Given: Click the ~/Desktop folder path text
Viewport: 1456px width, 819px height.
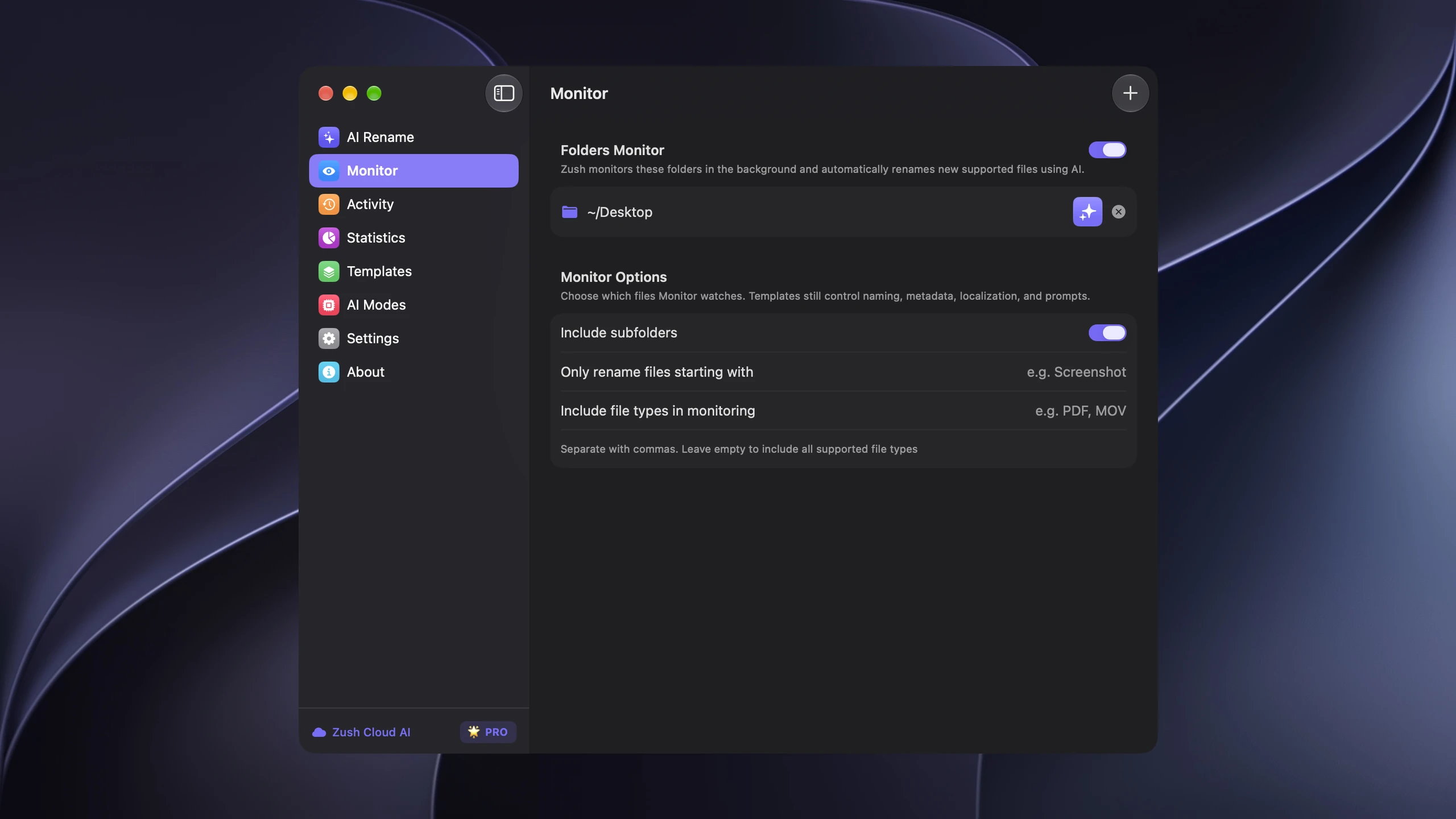Looking at the screenshot, I should click(620, 212).
